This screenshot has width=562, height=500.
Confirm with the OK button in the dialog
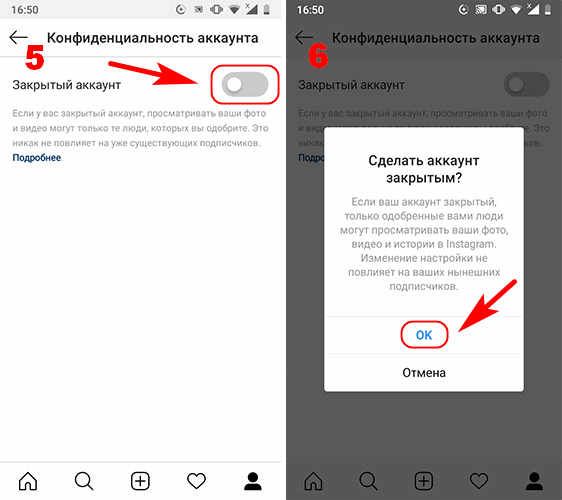(x=424, y=335)
